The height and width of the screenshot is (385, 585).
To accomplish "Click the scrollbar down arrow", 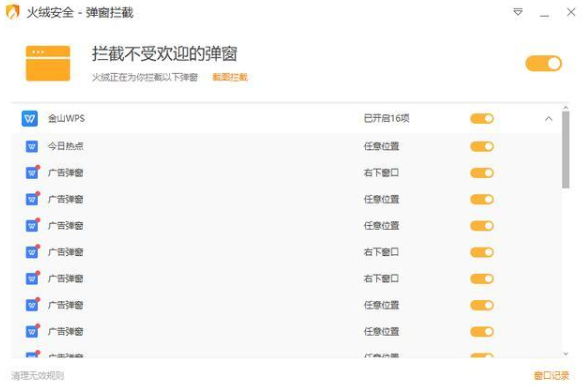I will pyautogui.click(x=566, y=353).
